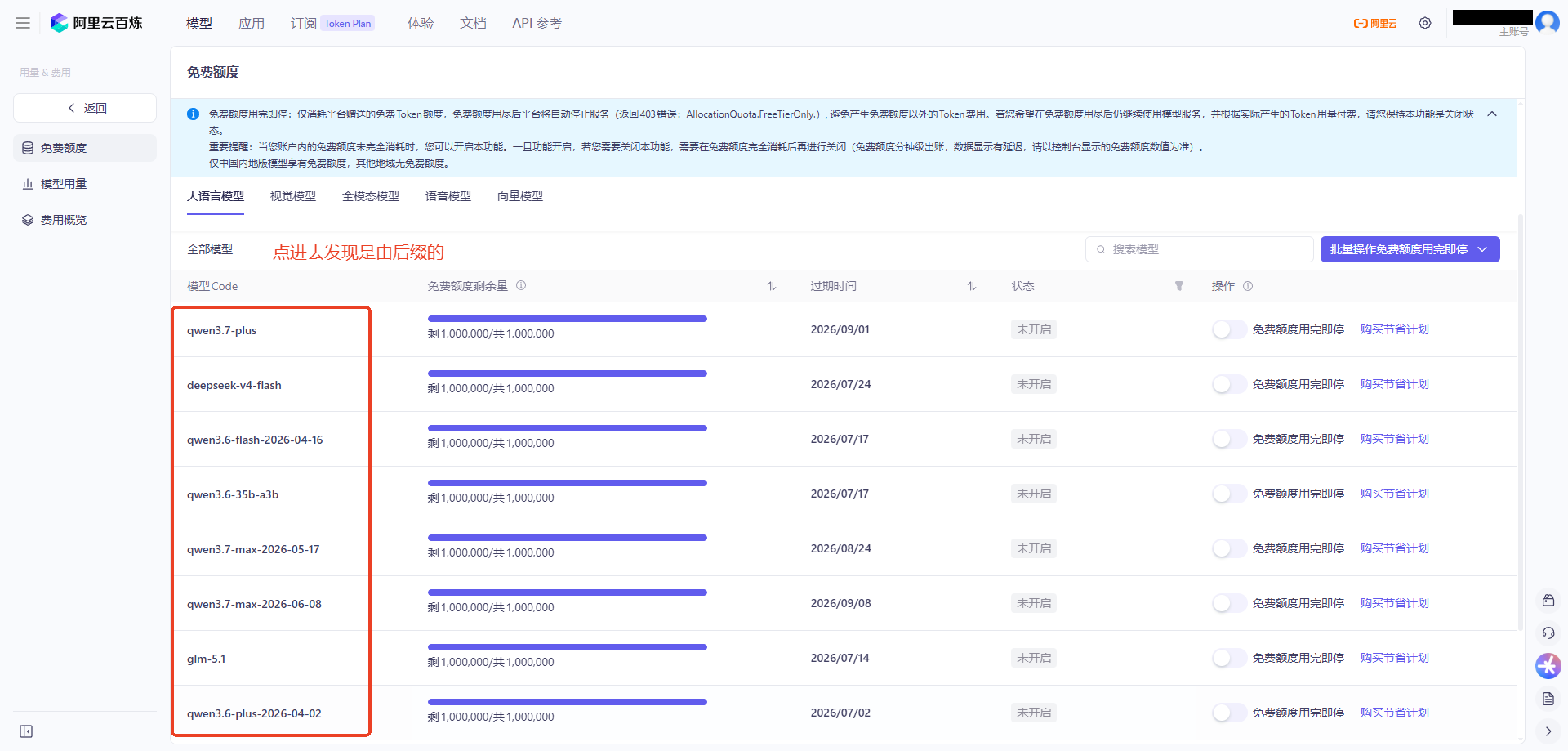Select 模型用量 in sidebar
1568x751 pixels.
pyautogui.click(x=85, y=184)
